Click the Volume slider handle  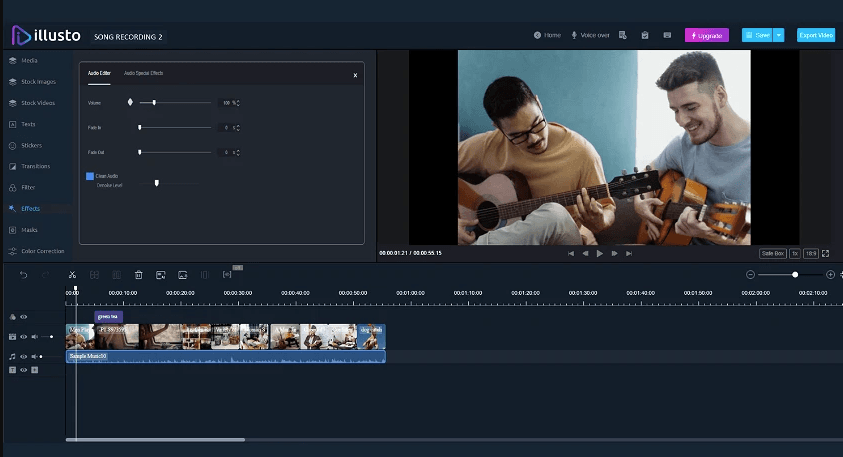point(154,102)
